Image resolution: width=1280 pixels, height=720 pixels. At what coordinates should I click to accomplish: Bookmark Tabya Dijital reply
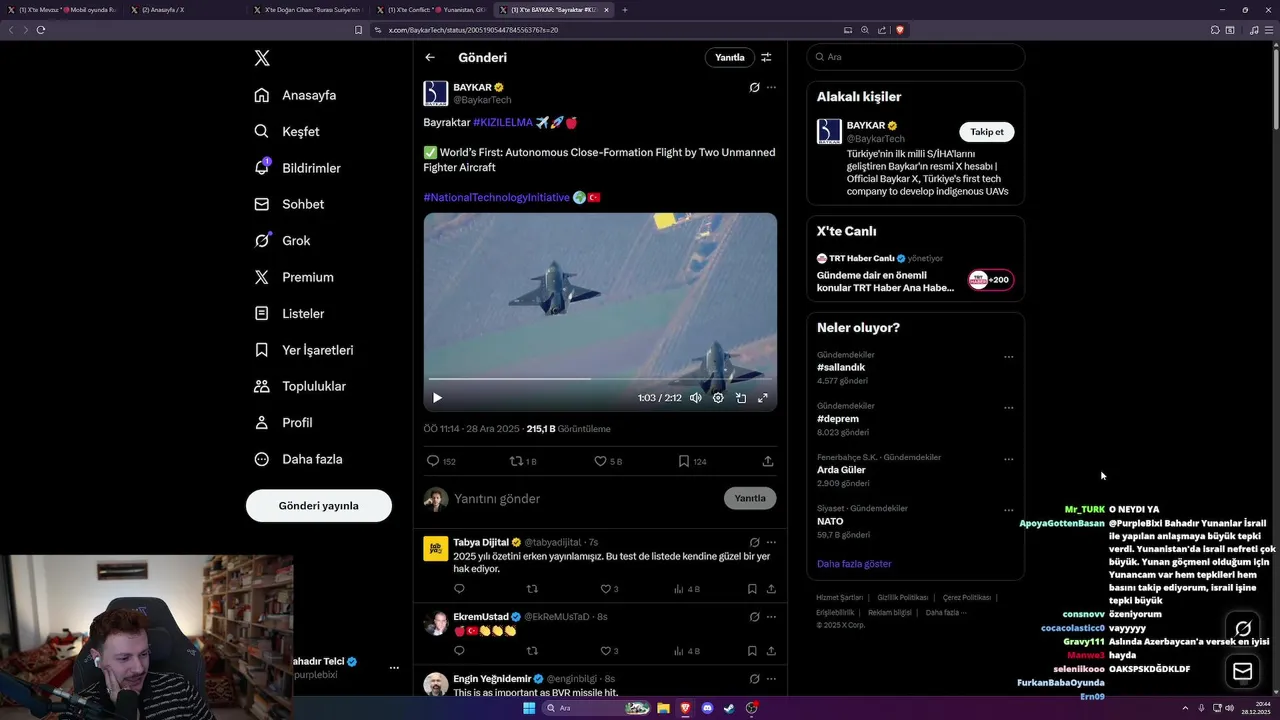752,589
